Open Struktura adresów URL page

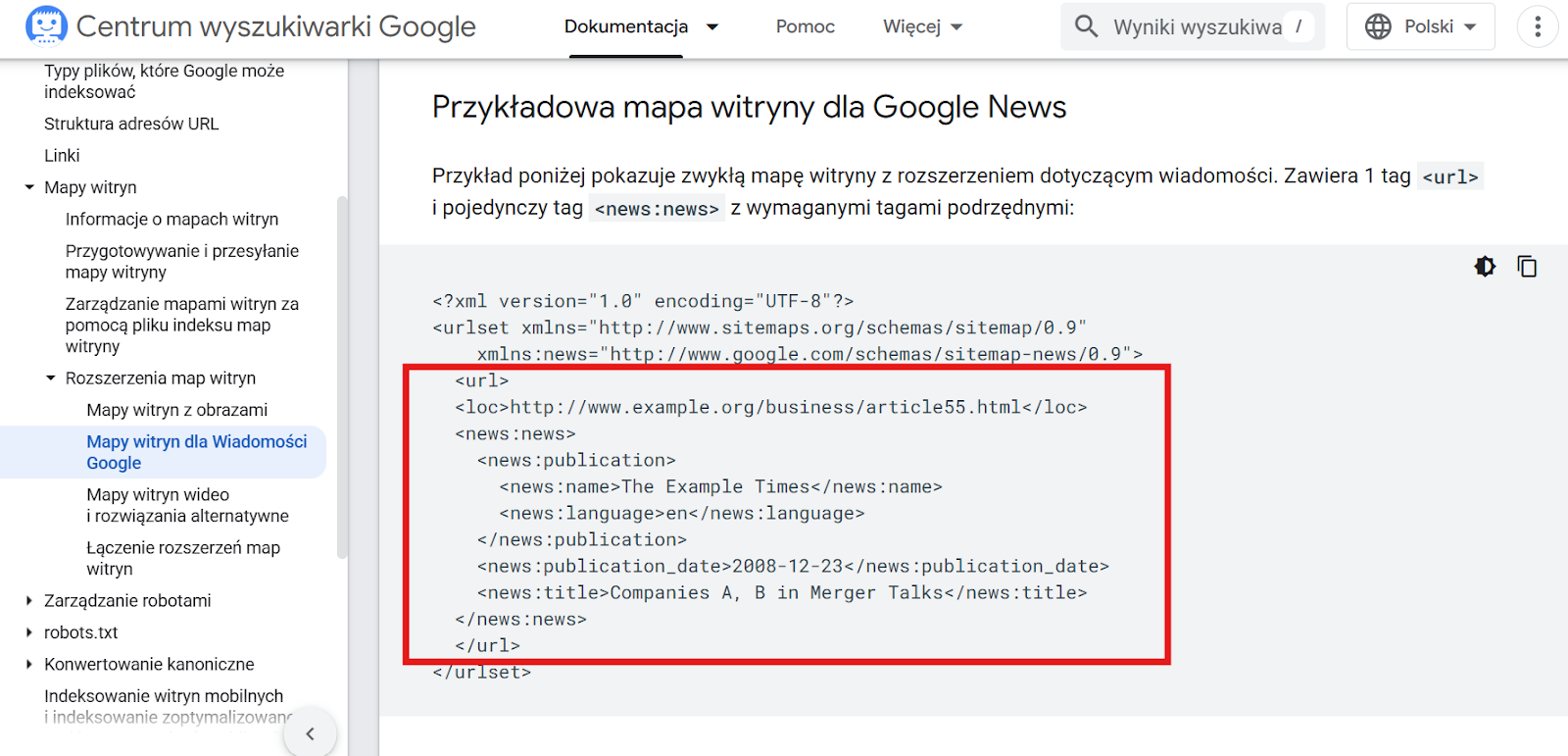(131, 124)
